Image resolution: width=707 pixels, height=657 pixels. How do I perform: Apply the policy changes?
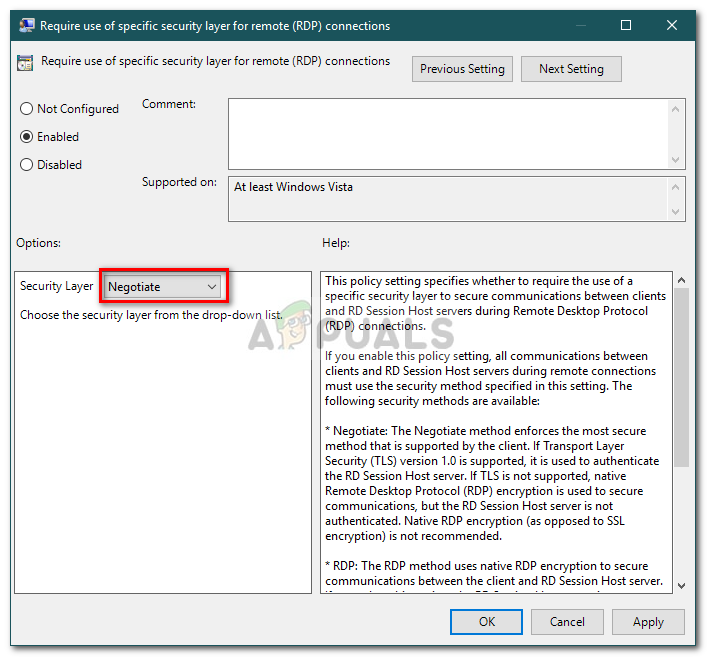pos(648,622)
